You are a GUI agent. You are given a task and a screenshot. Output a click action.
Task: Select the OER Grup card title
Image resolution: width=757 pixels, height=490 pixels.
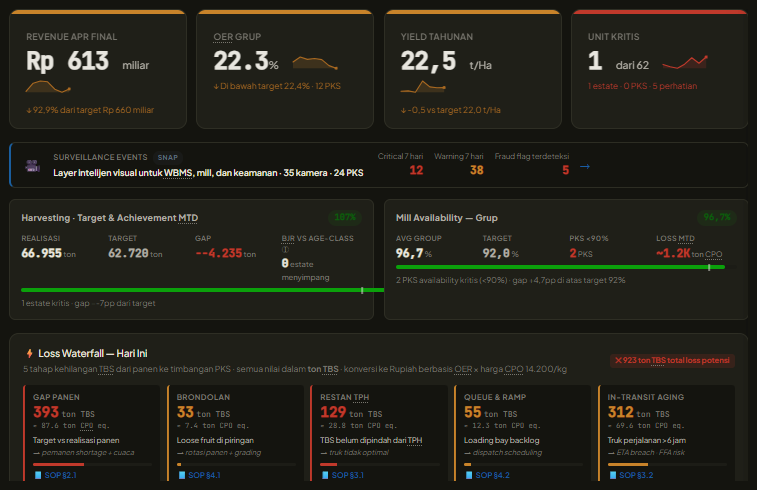[x=237, y=37]
